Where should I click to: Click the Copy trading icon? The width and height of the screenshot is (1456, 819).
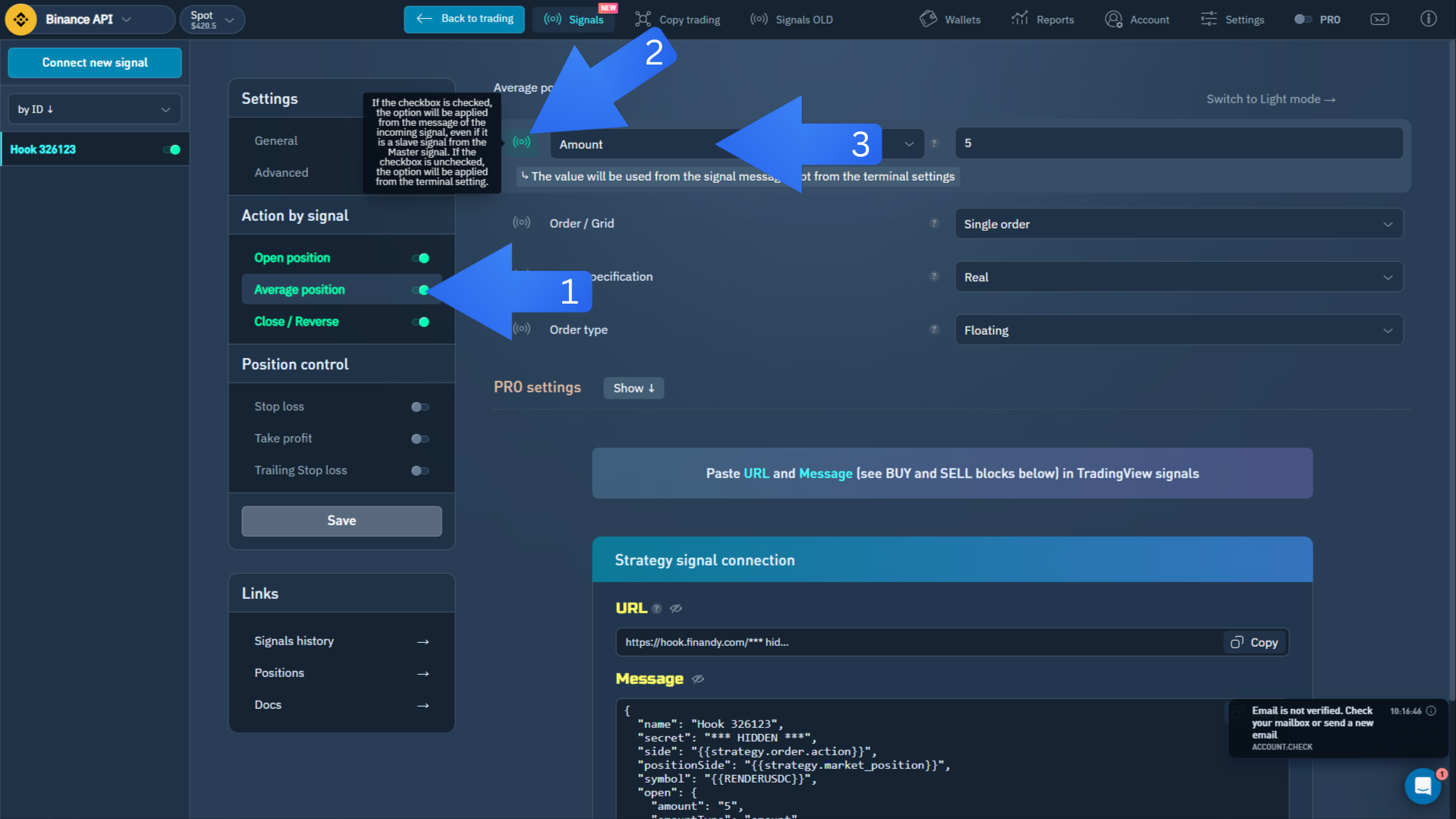[643, 19]
